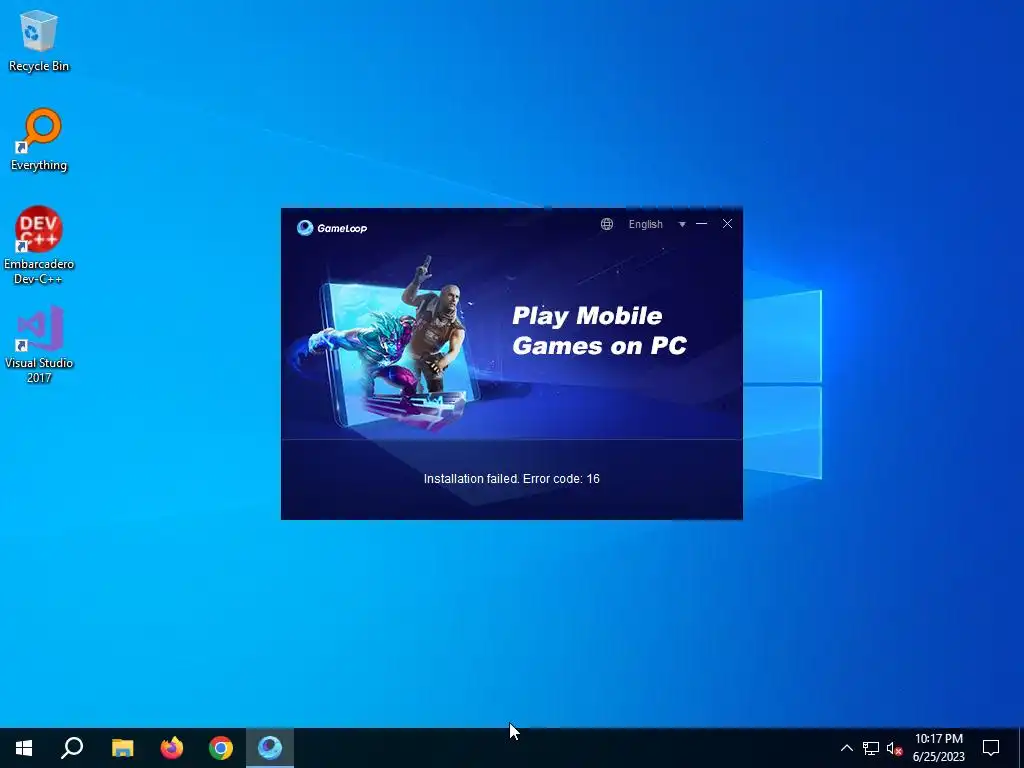The width and height of the screenshot is (1024, 768).
Task: Open the Recycle Bin desktop icon
Action: coord(39,40)
